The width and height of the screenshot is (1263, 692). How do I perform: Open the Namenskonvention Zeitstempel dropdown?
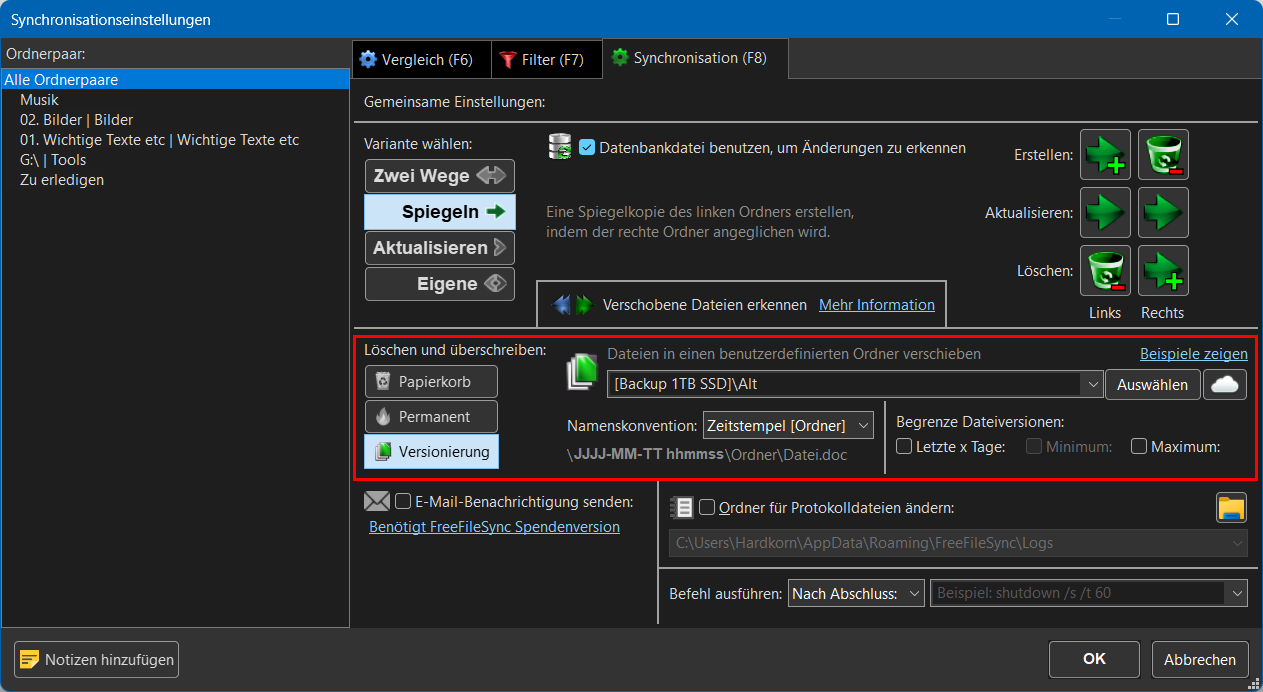click(789, 425)
